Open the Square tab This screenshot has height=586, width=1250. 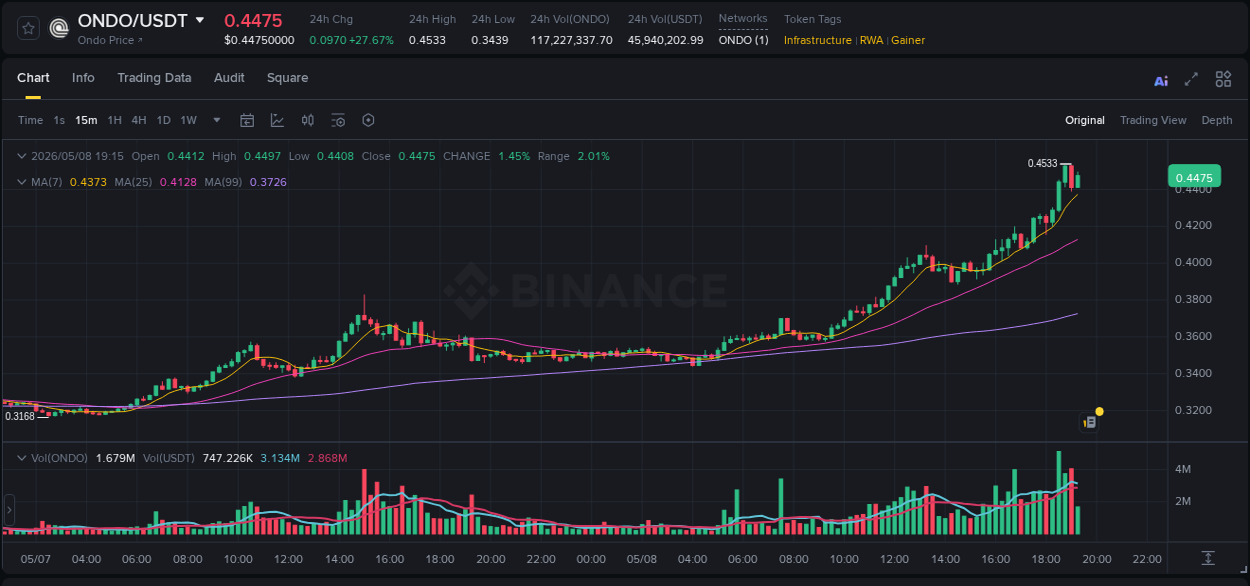pos(287,78)
